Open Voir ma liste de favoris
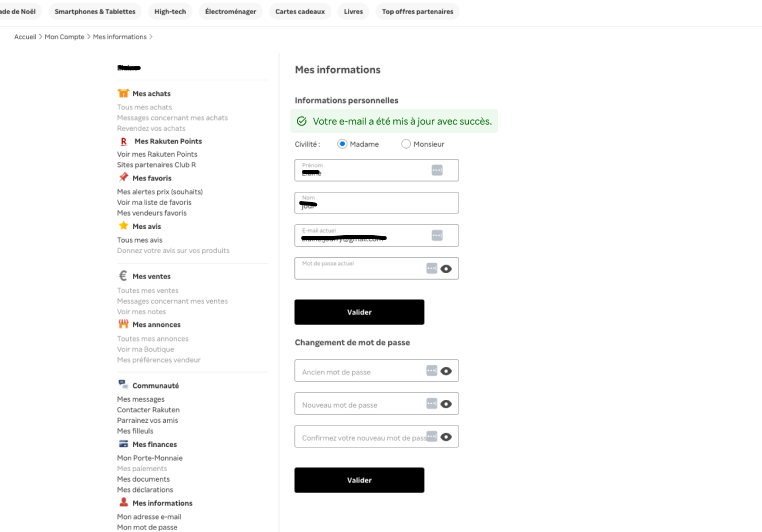Screen dimensions: 762x532 154,202
